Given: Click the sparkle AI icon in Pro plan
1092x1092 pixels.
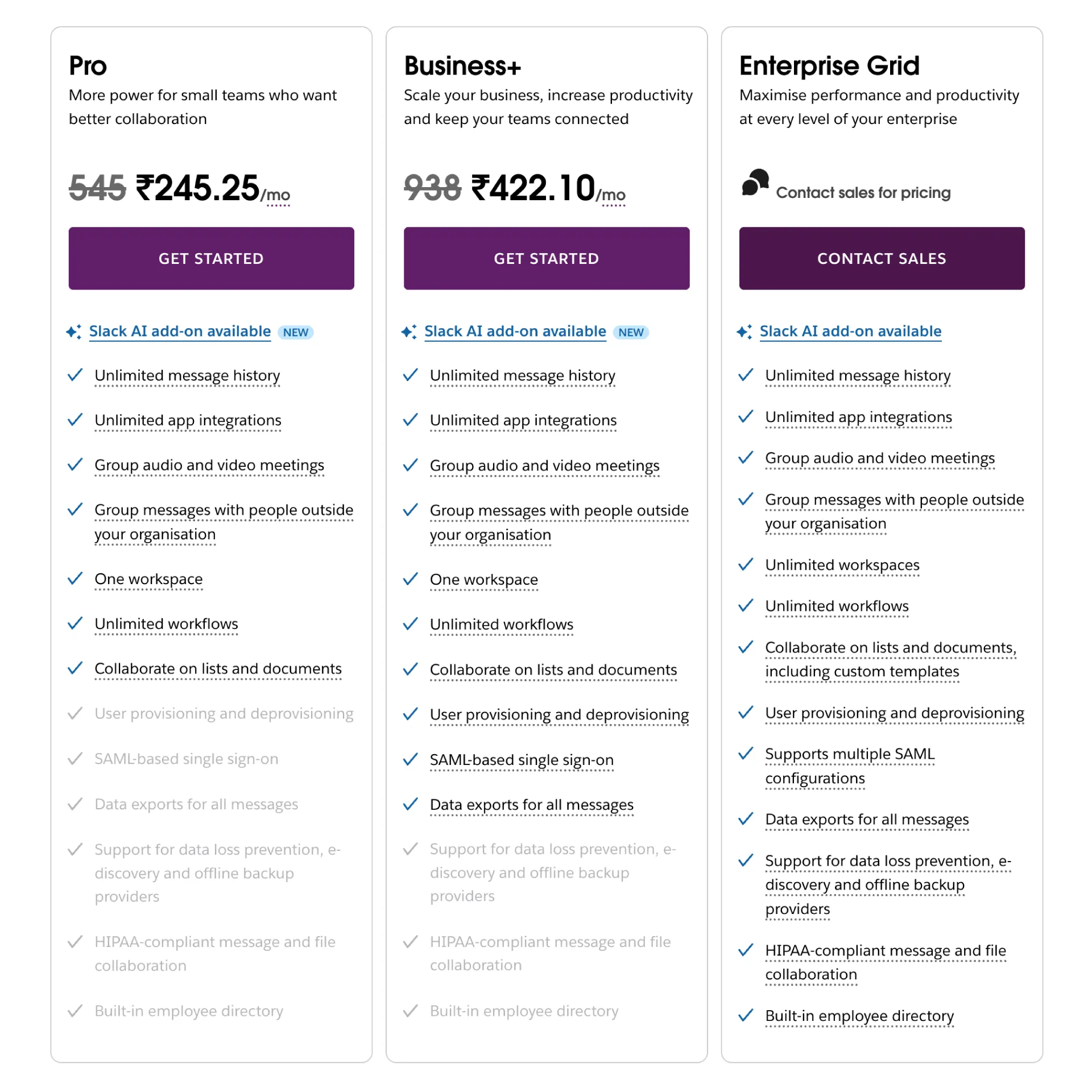Looking at the screenshot, I should click(73, 332).
